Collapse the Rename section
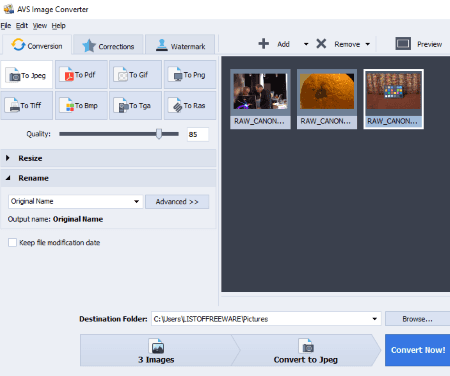This screenshot has height=376, width=450. pyautogui.click(x=108, y=178)
